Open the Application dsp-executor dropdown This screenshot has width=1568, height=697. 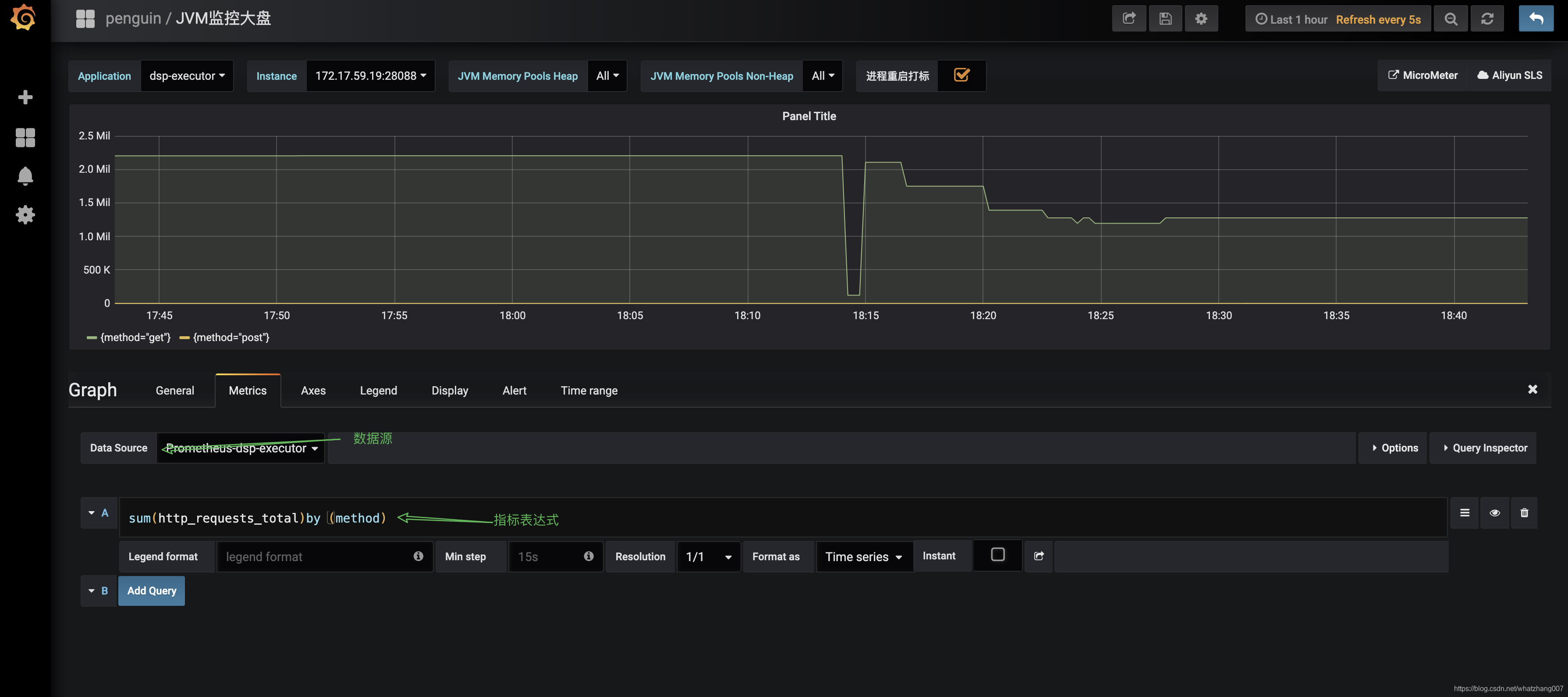click(x=187, y=76)
